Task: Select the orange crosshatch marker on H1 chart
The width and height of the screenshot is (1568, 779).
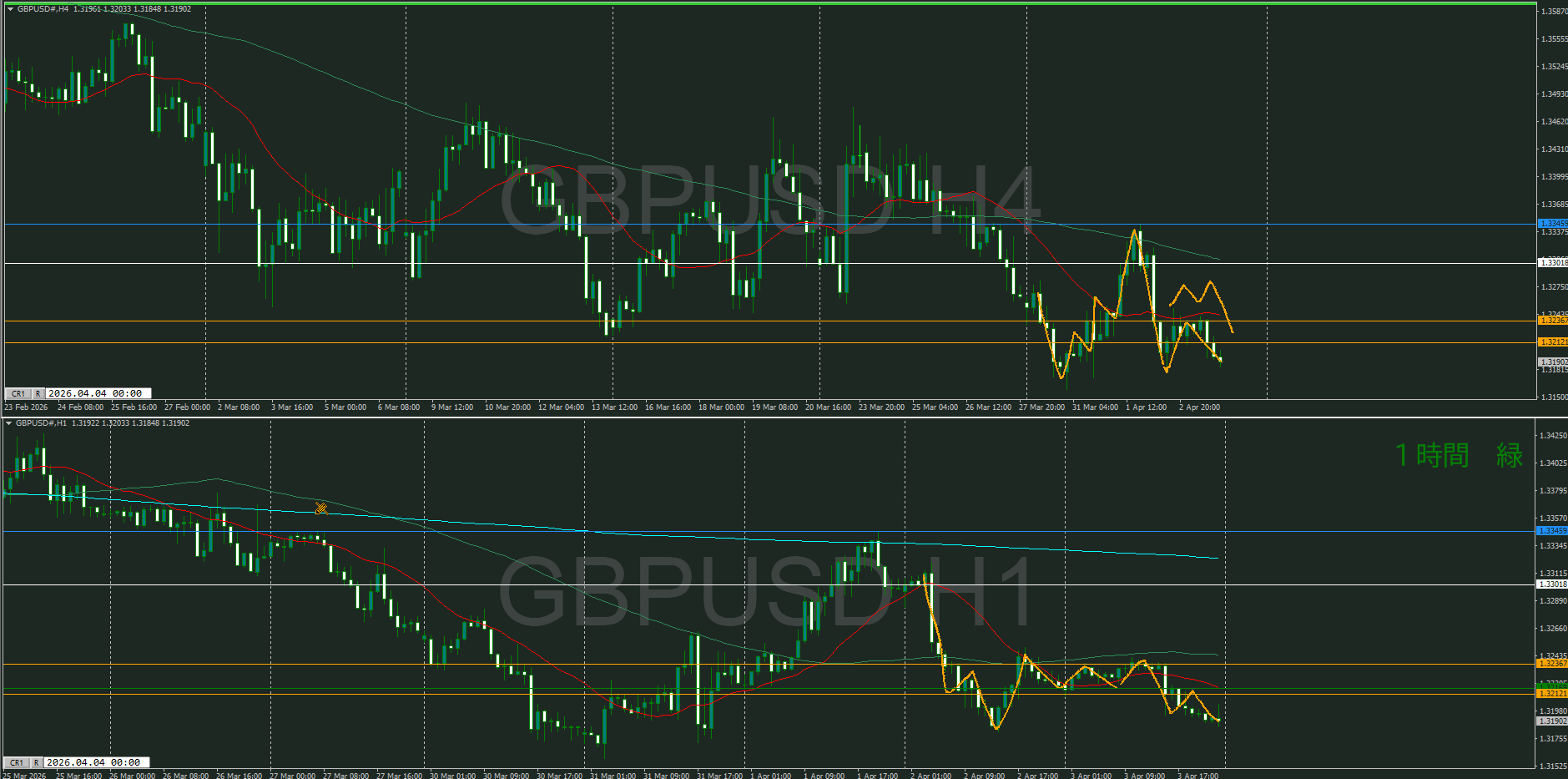Action: 321,508
